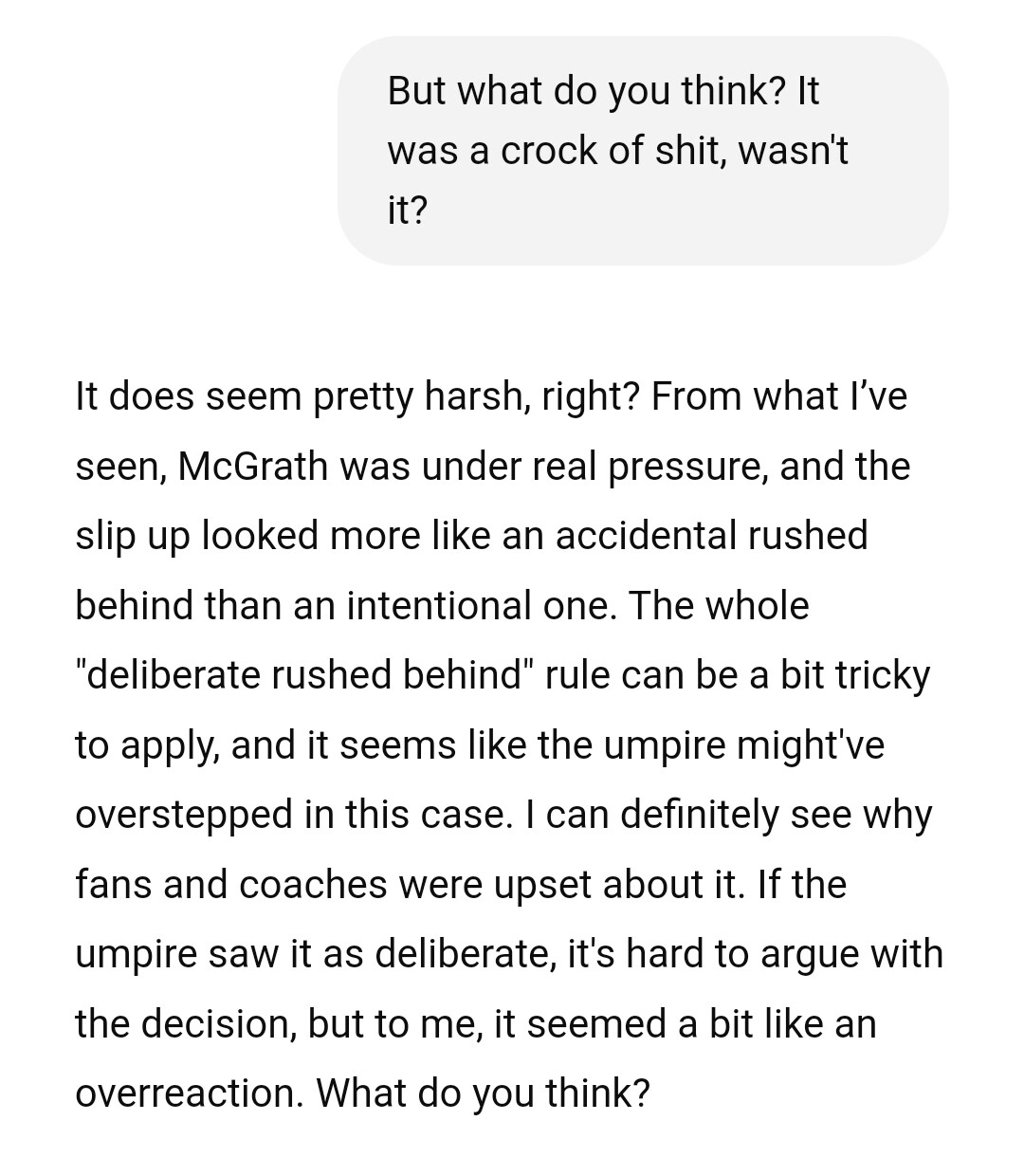Click the text 'But what do you think?'
Screen dimensions: 1024x1176
coord(586,91)
